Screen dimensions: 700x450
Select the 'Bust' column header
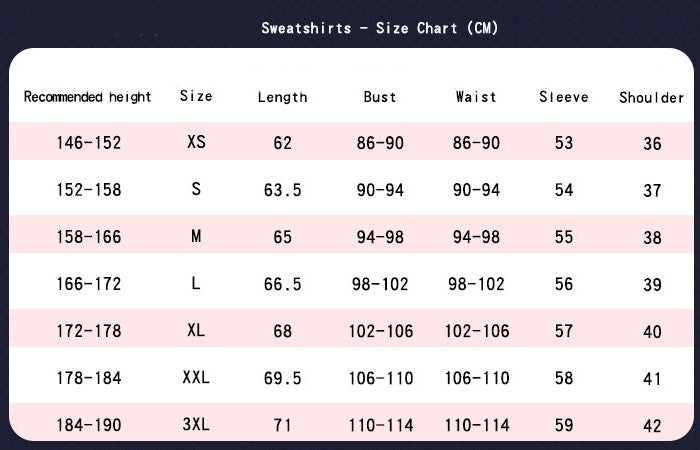point(380,97)
